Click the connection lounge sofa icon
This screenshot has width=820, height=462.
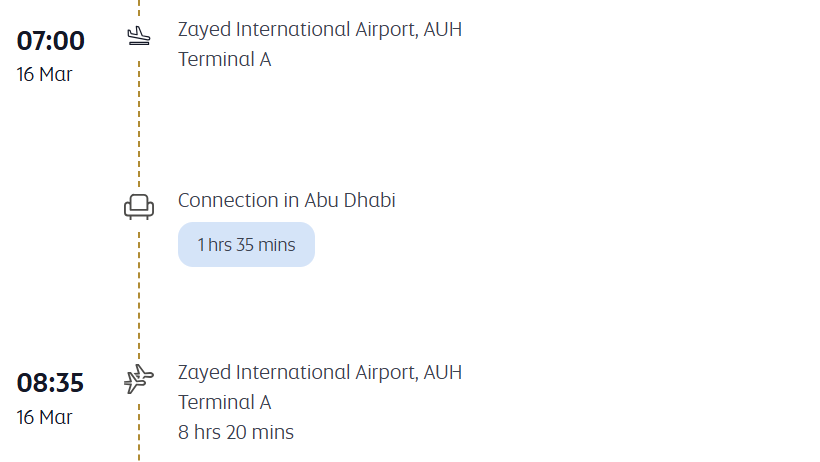pos(139,206)
